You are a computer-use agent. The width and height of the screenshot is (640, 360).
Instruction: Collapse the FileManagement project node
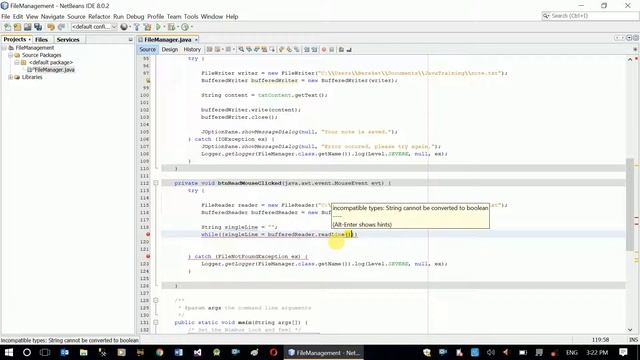[x=4, y=48]
